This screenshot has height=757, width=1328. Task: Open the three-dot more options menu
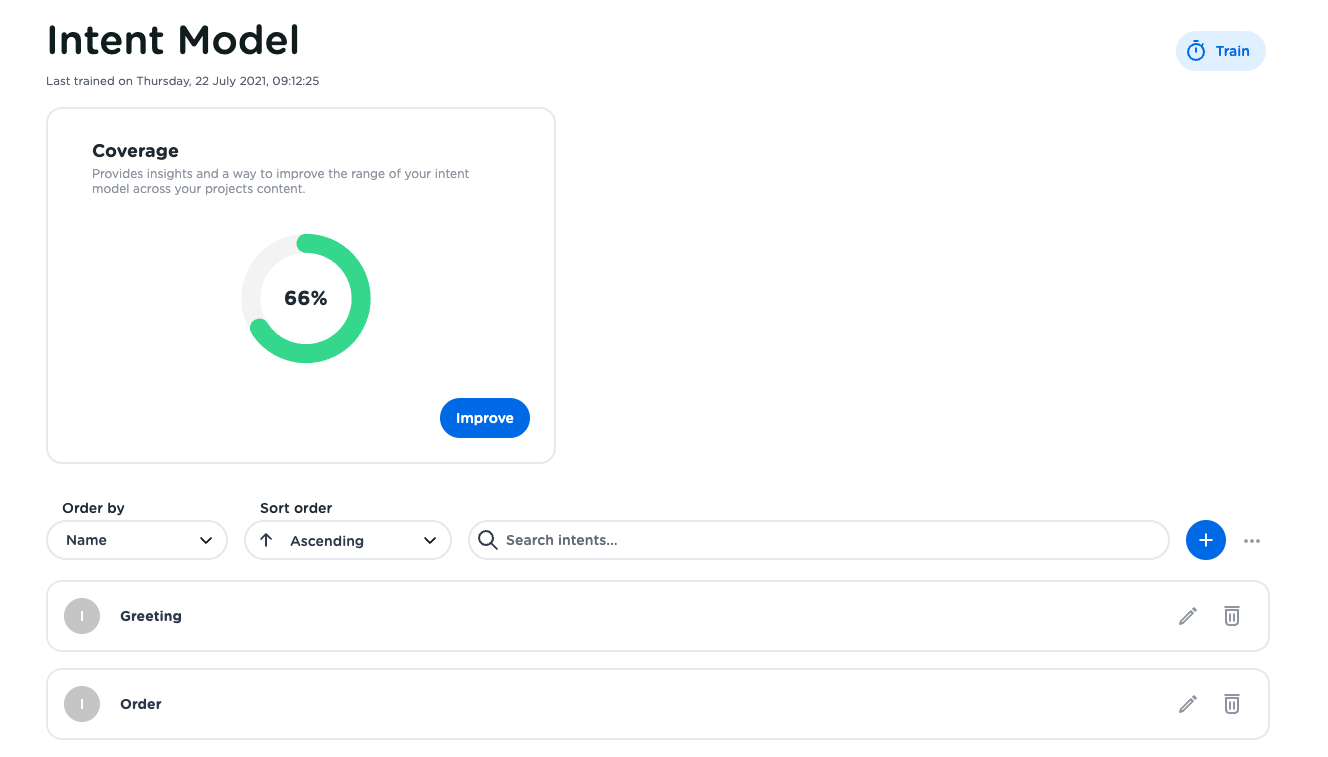point(1252,541)
